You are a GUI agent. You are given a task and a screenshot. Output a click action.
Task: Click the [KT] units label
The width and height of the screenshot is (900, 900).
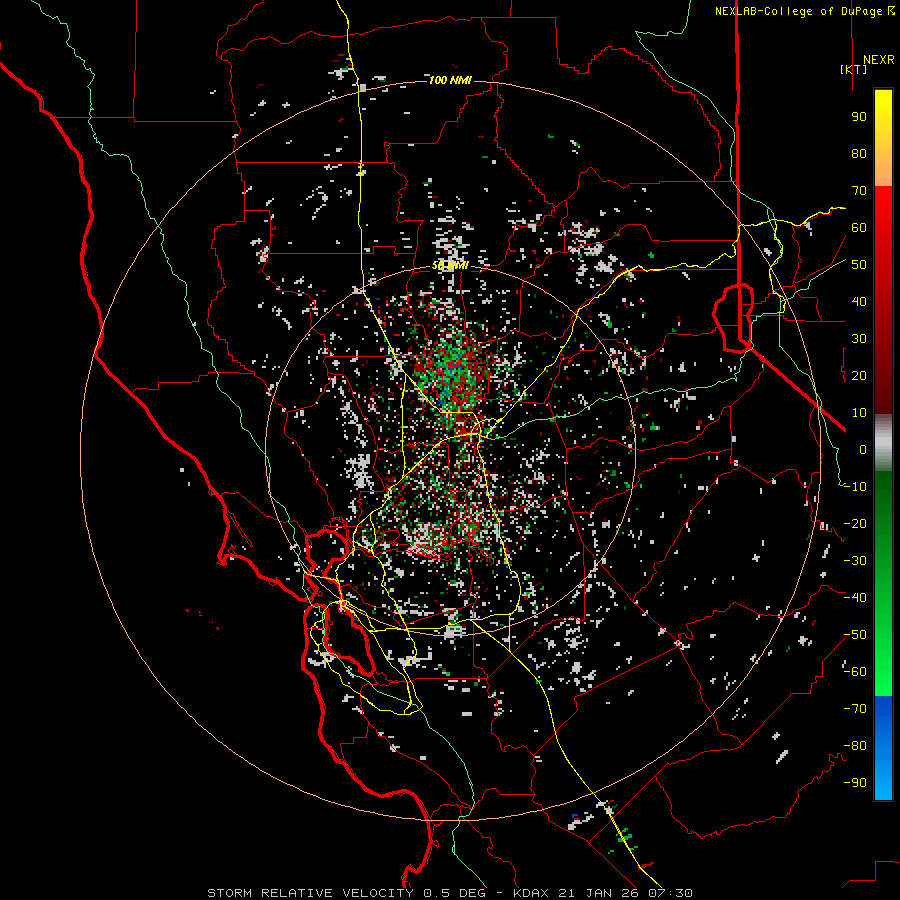point(854,69)
